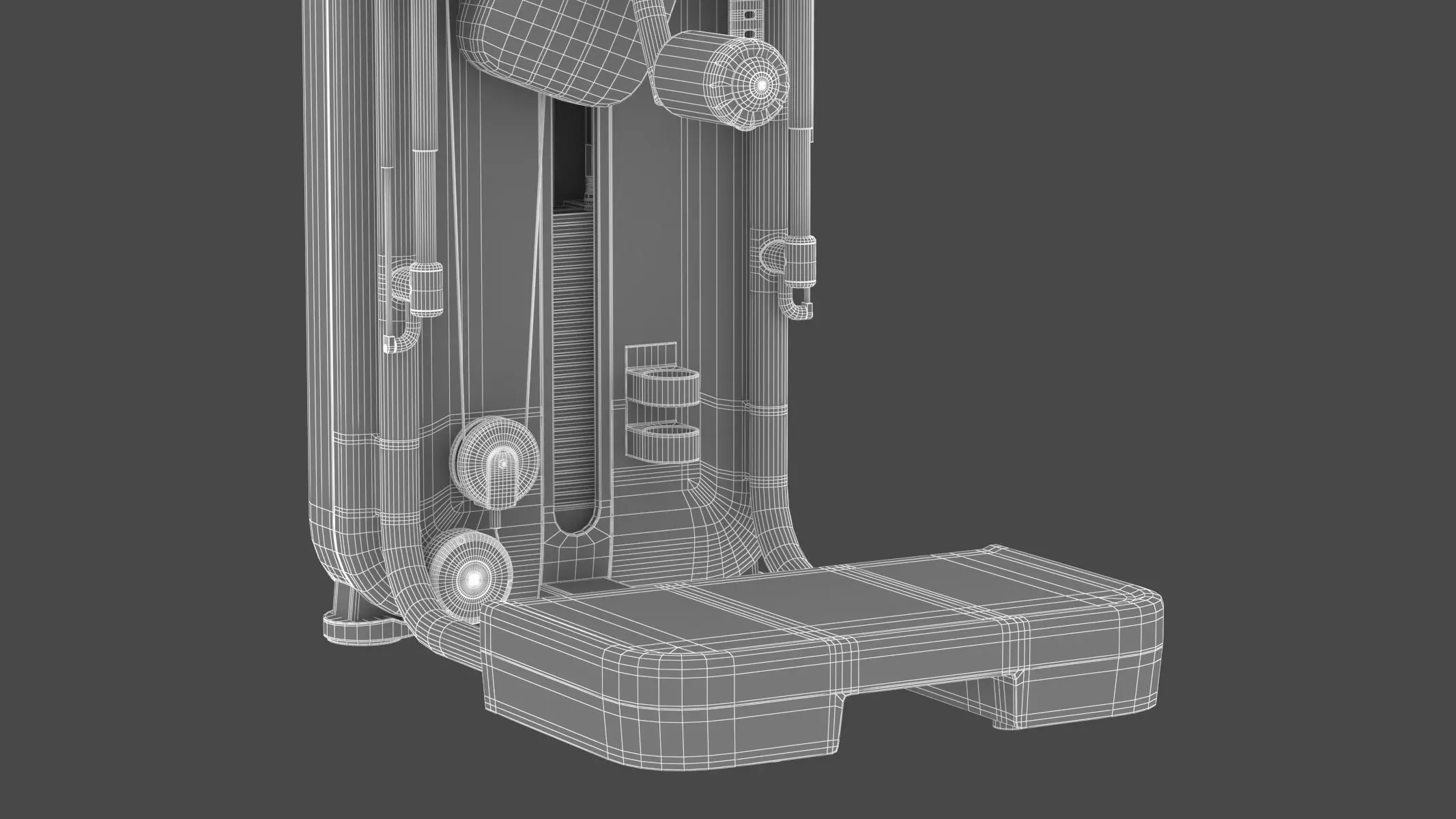
Task: Select the cylindrical roller pad with end cap
Action: point(721,81)
